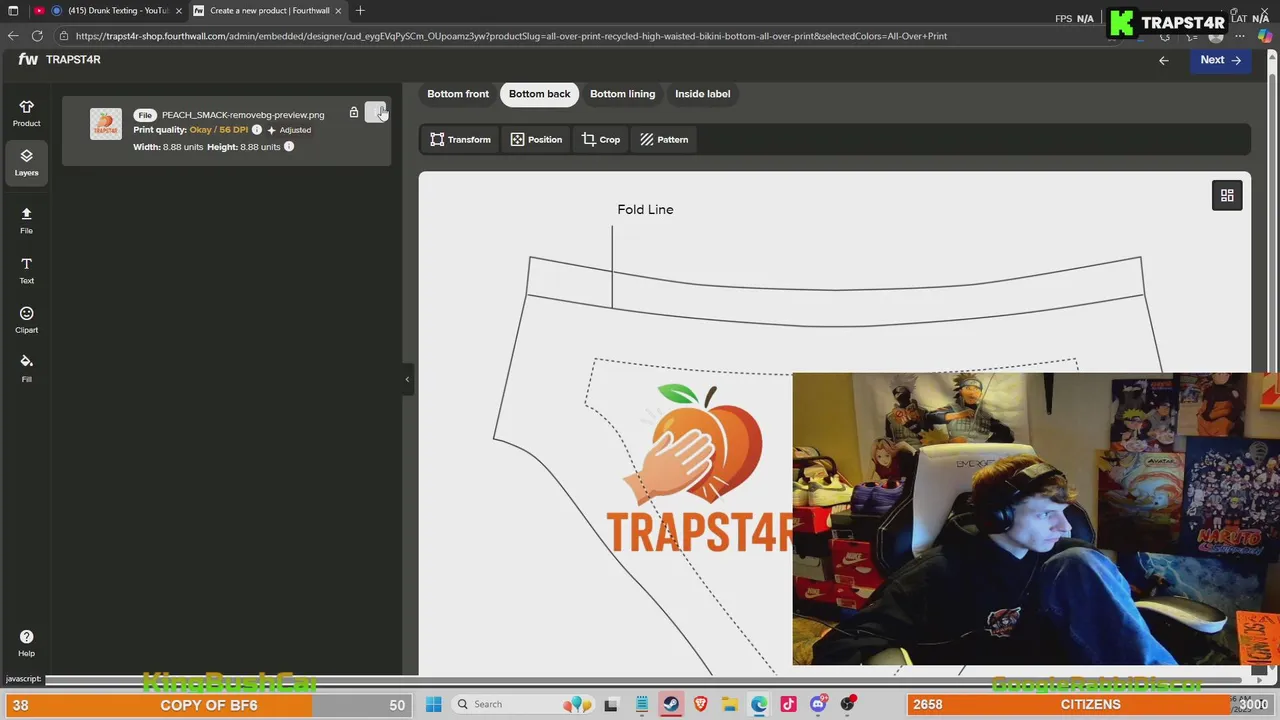
Task: Reload the page with the refresh button
Action: (37, 36)
